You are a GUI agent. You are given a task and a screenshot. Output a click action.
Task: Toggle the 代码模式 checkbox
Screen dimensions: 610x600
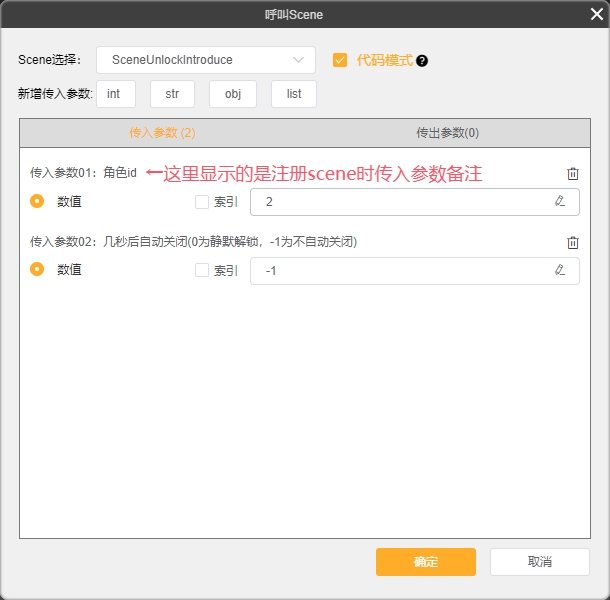[x=340, y=60]
